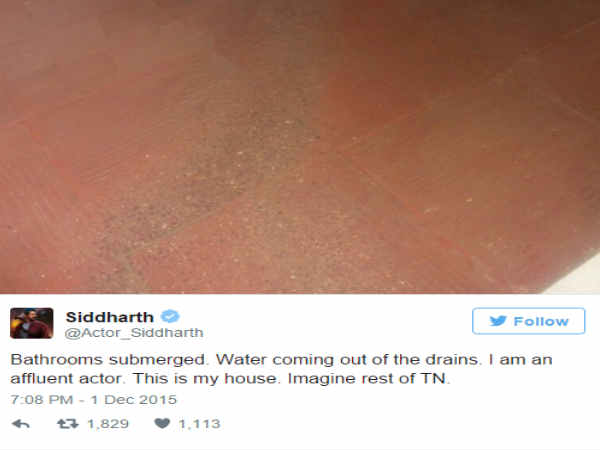Image resolution: width=600 pixels, height=450 pixels.
Task: Click the Twitter bird icon in Follow button
Action: tap(498, 321)
